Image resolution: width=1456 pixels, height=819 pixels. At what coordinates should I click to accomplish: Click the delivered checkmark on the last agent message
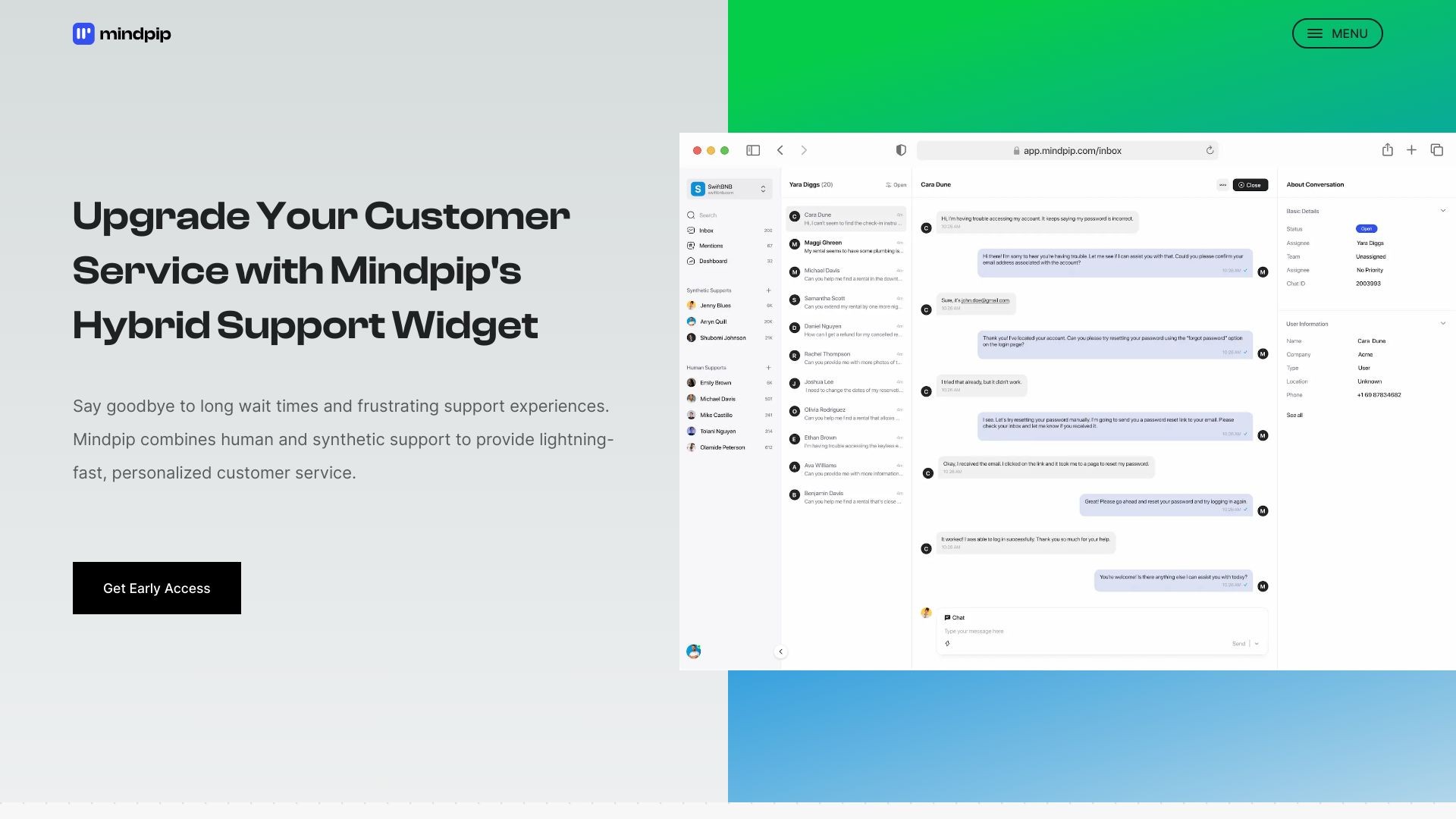[x=1244, y=585]
